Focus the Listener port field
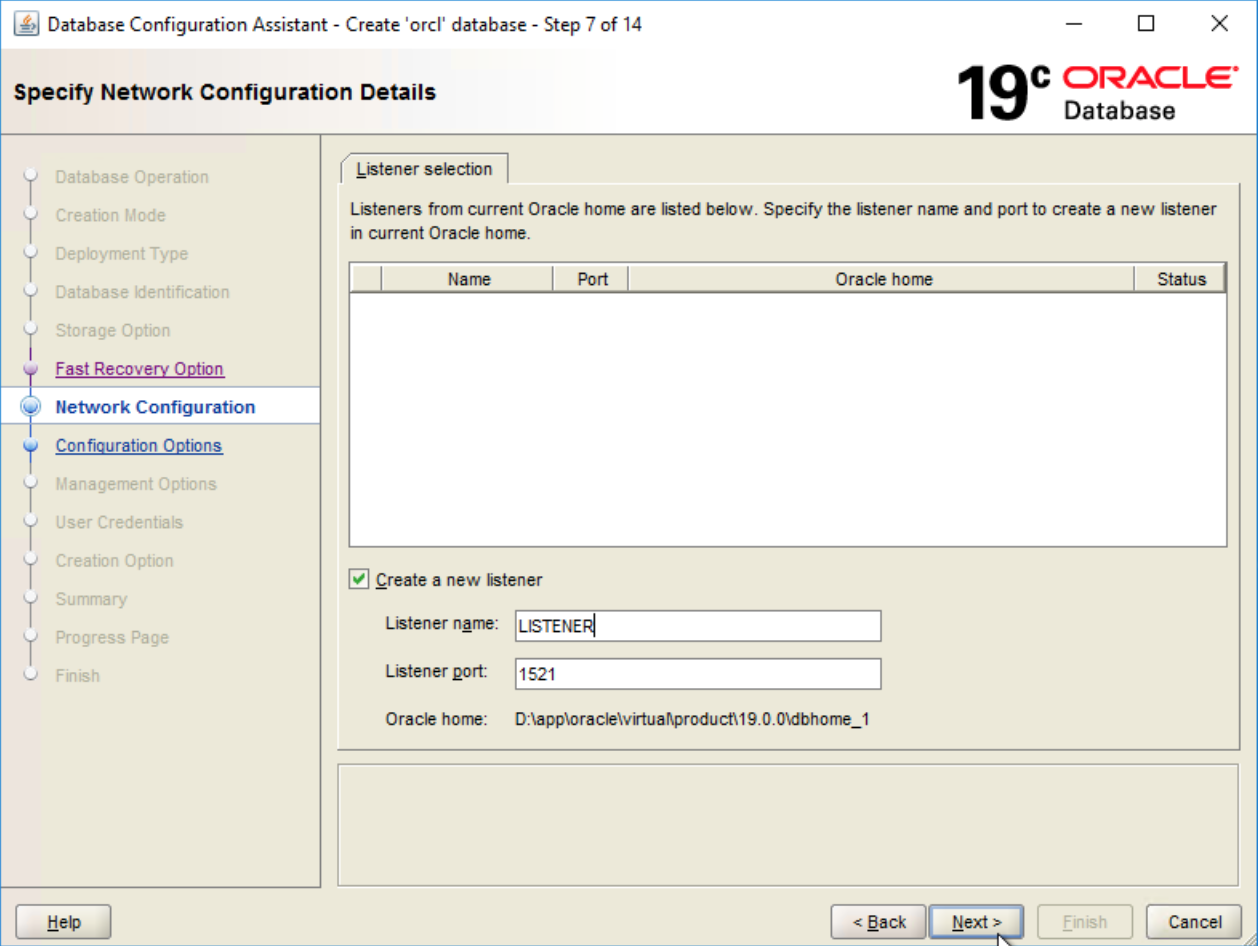1258x946 pixels. click(698, 674)
